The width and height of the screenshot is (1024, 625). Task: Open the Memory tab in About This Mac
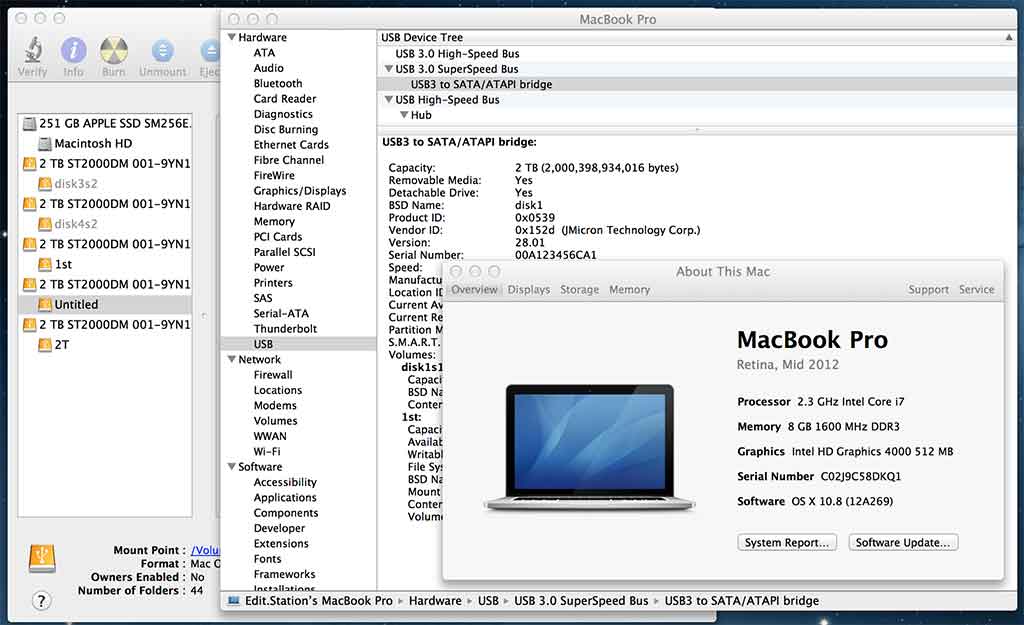point(630,289)
